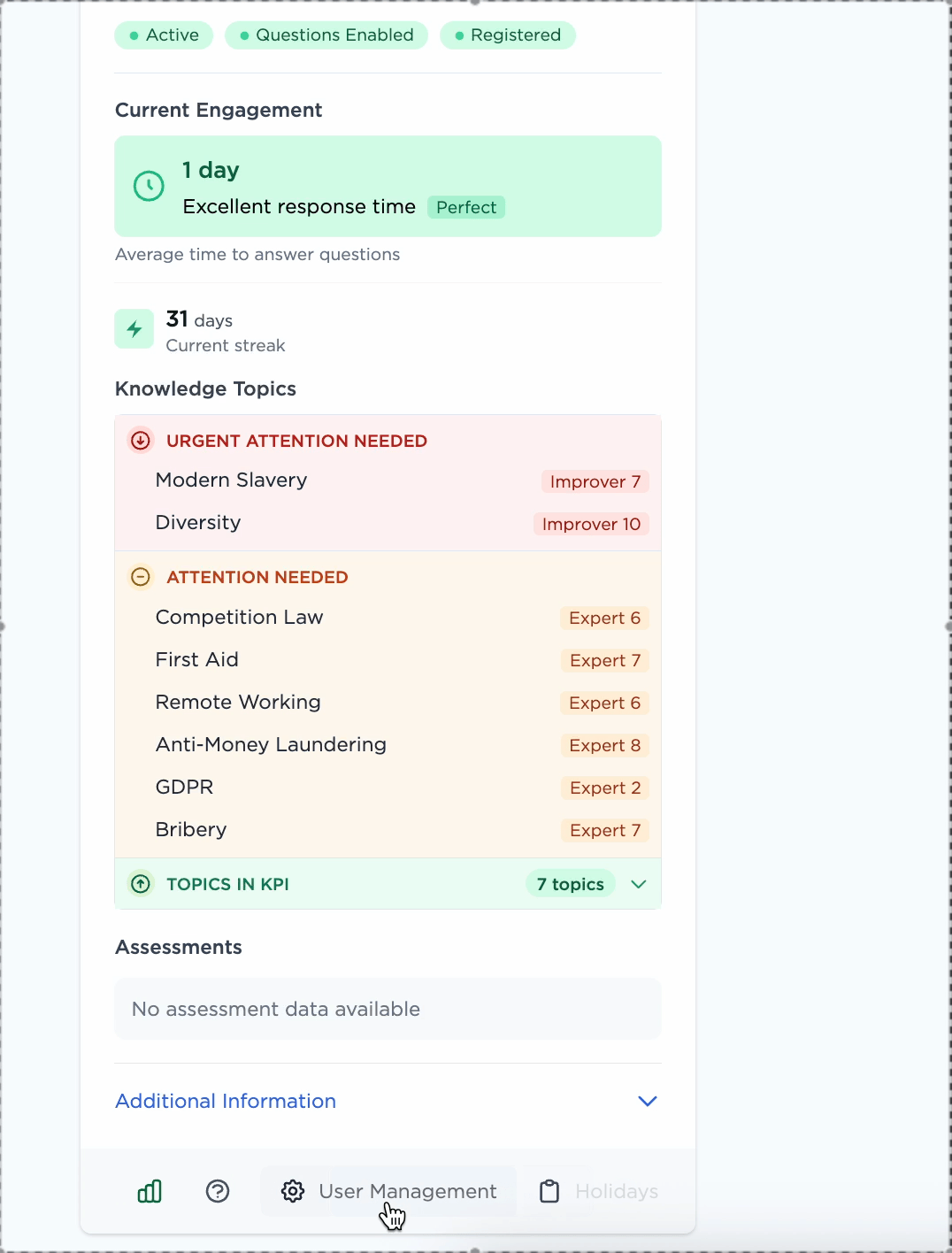Click the Active status pill
952x1253 pixels.
[x=164, y=35]
